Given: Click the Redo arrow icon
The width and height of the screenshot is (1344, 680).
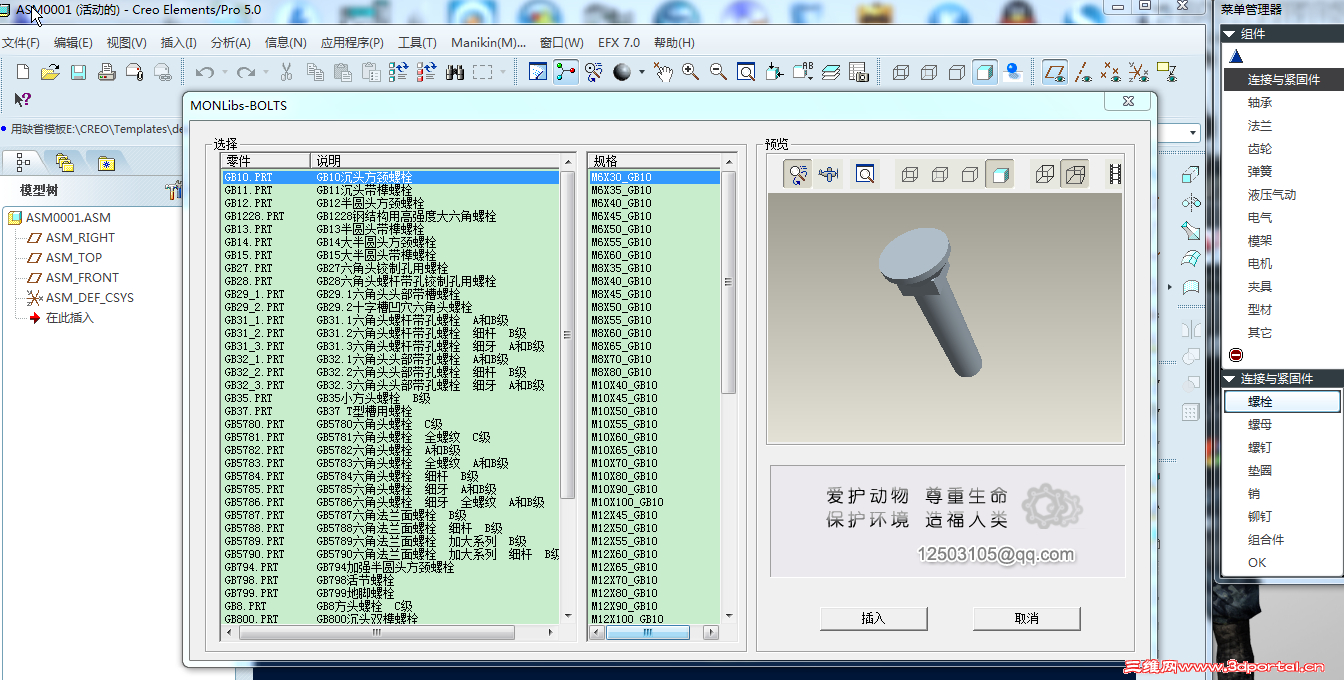Looking at the screenshot, I should point(245,72).
